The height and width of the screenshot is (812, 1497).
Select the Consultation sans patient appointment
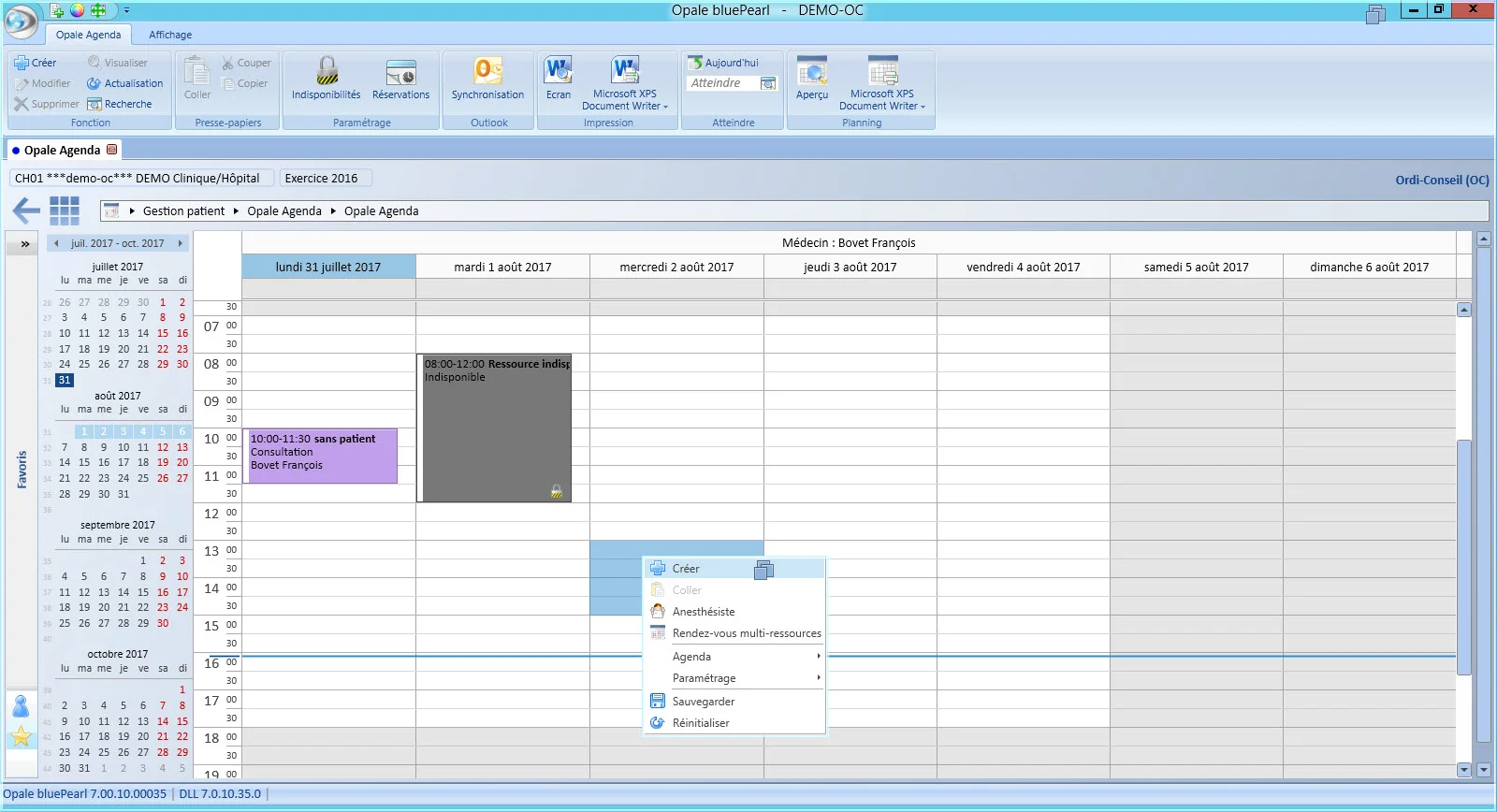click(x=320, y=456)
